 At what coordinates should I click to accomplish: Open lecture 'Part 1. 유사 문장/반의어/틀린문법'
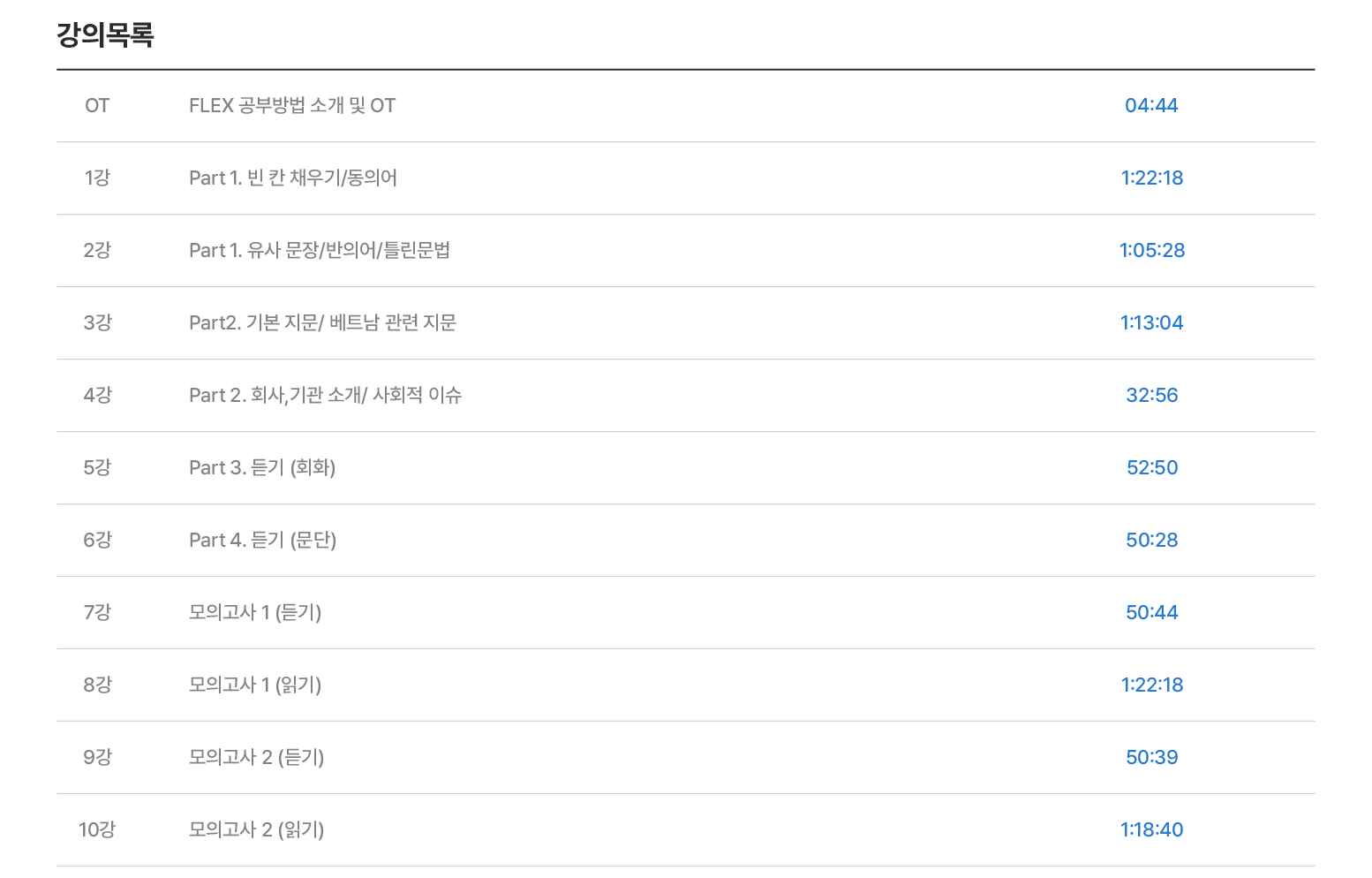320,251
